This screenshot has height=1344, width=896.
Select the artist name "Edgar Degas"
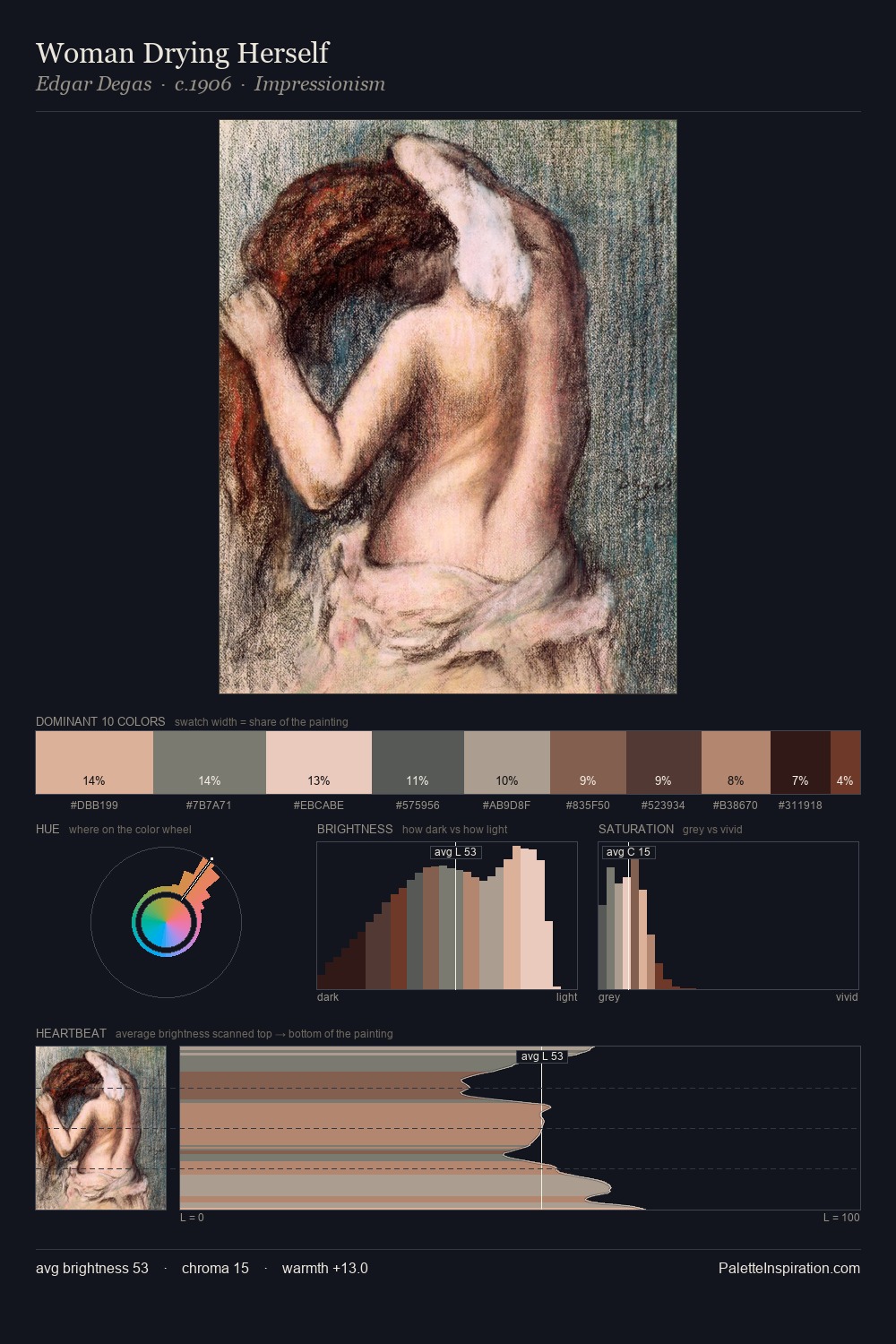coord(93,84)
